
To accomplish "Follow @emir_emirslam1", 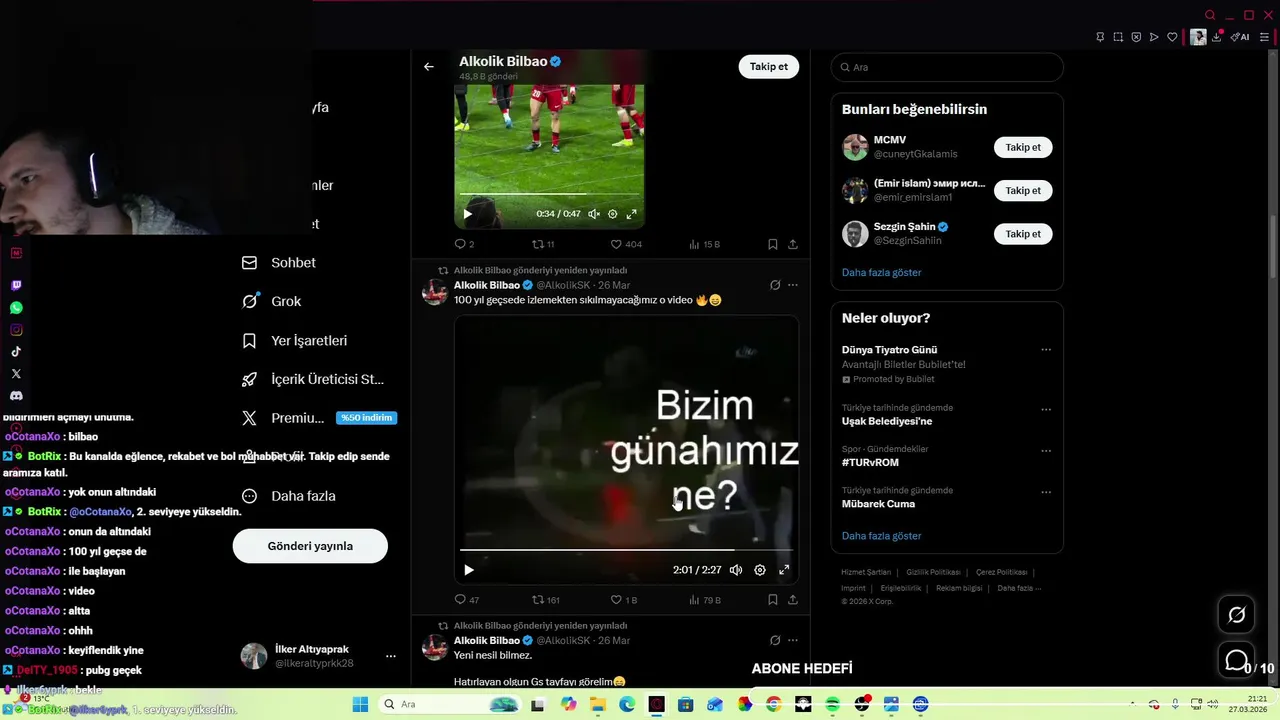I will click(x=1023, y=190).
